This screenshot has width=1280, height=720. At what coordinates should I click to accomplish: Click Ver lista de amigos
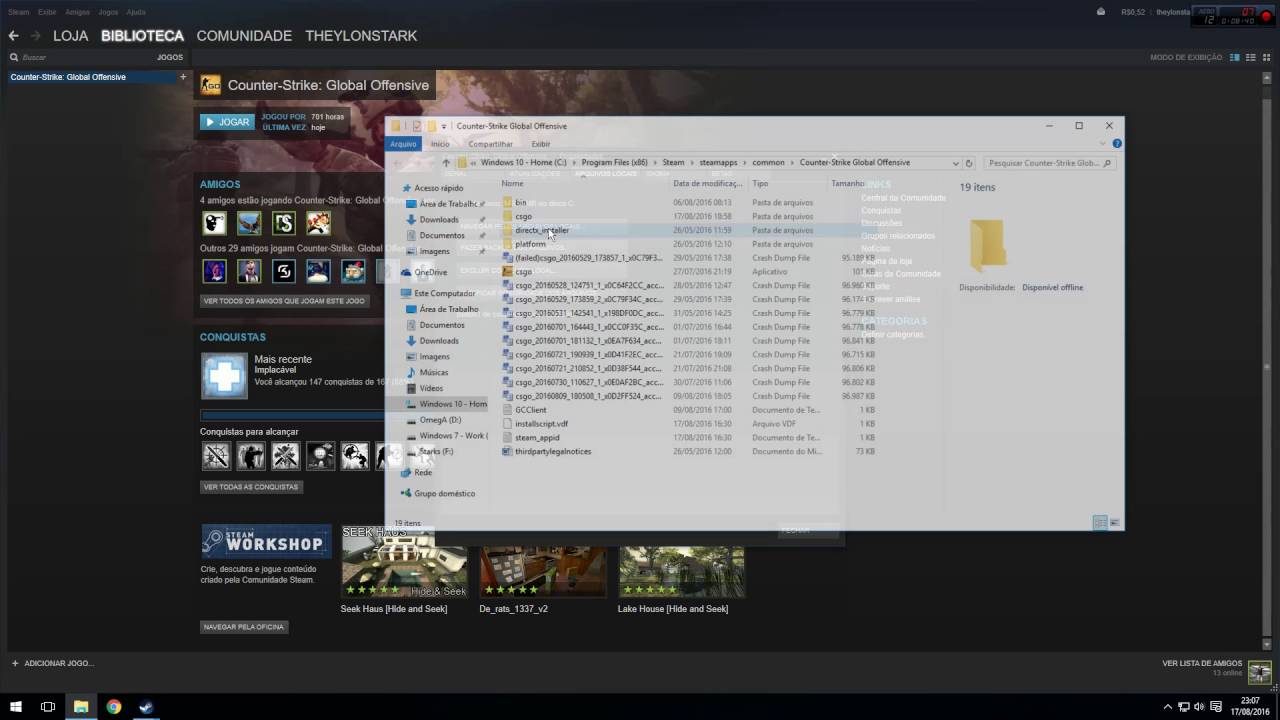1202,663
